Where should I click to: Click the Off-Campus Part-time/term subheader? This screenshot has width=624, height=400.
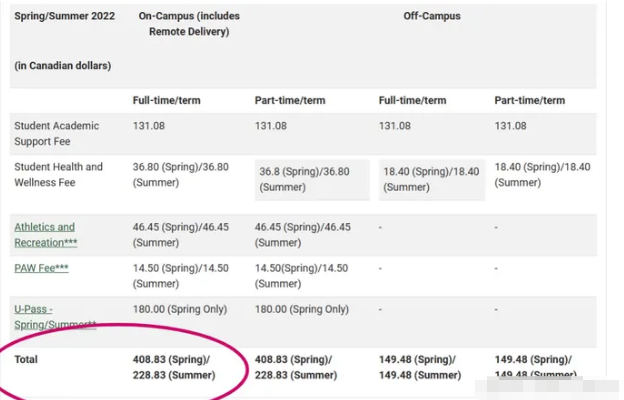pyautogui.click(x=529, y=100)
